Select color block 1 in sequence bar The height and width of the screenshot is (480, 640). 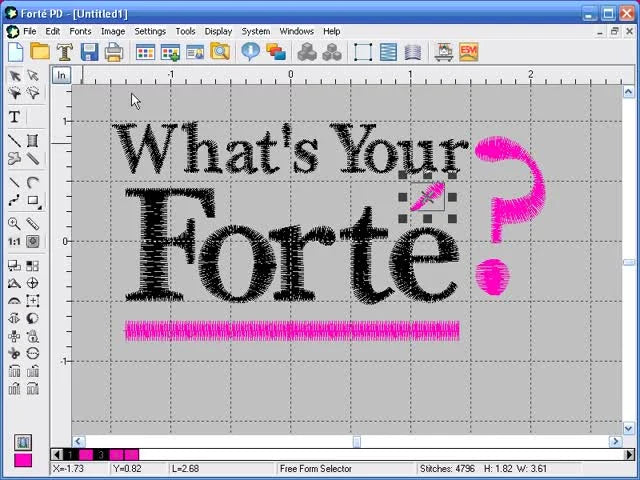click(x=71, y=455)
